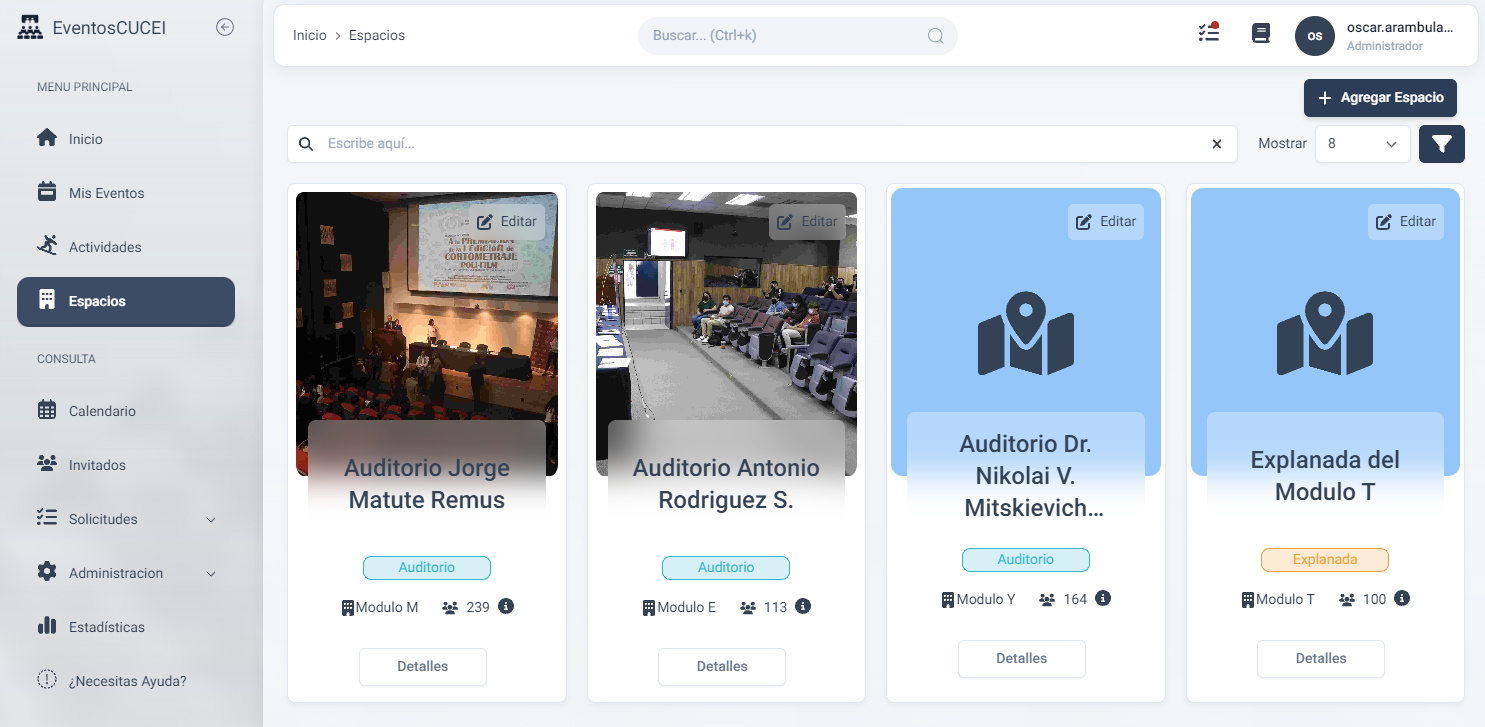
Task: Open the user profile menu
Action: click(1377, 36)
